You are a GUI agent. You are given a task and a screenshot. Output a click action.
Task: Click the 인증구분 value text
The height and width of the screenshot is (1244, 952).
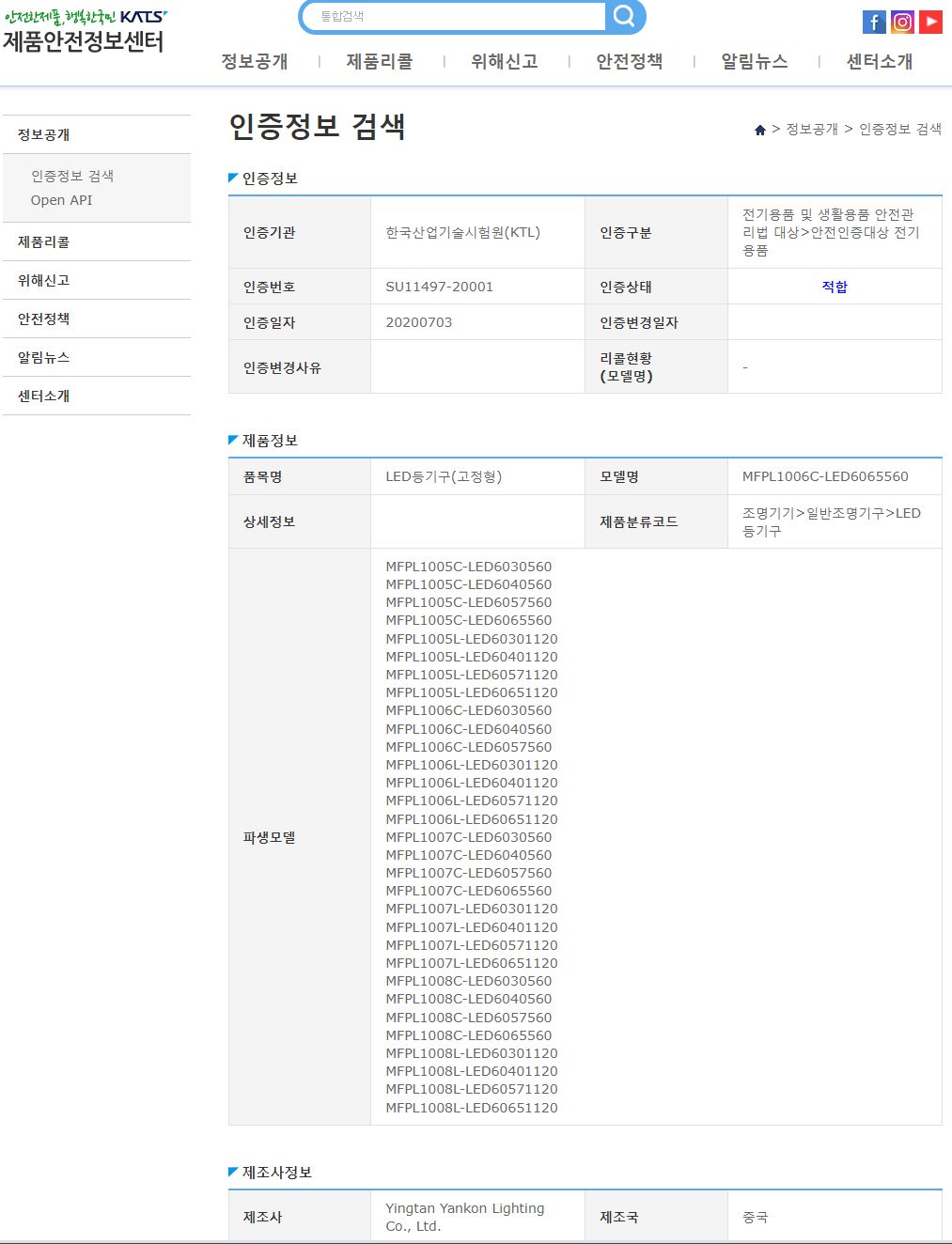pyautogui.click(x=831, y=232)
